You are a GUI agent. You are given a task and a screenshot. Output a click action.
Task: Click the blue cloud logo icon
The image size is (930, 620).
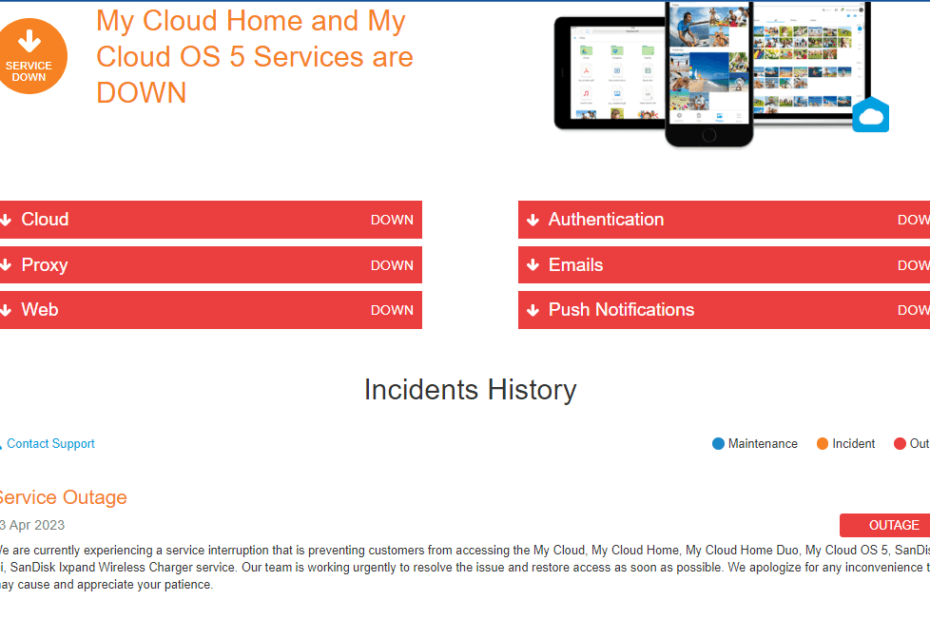coord(870,115)
